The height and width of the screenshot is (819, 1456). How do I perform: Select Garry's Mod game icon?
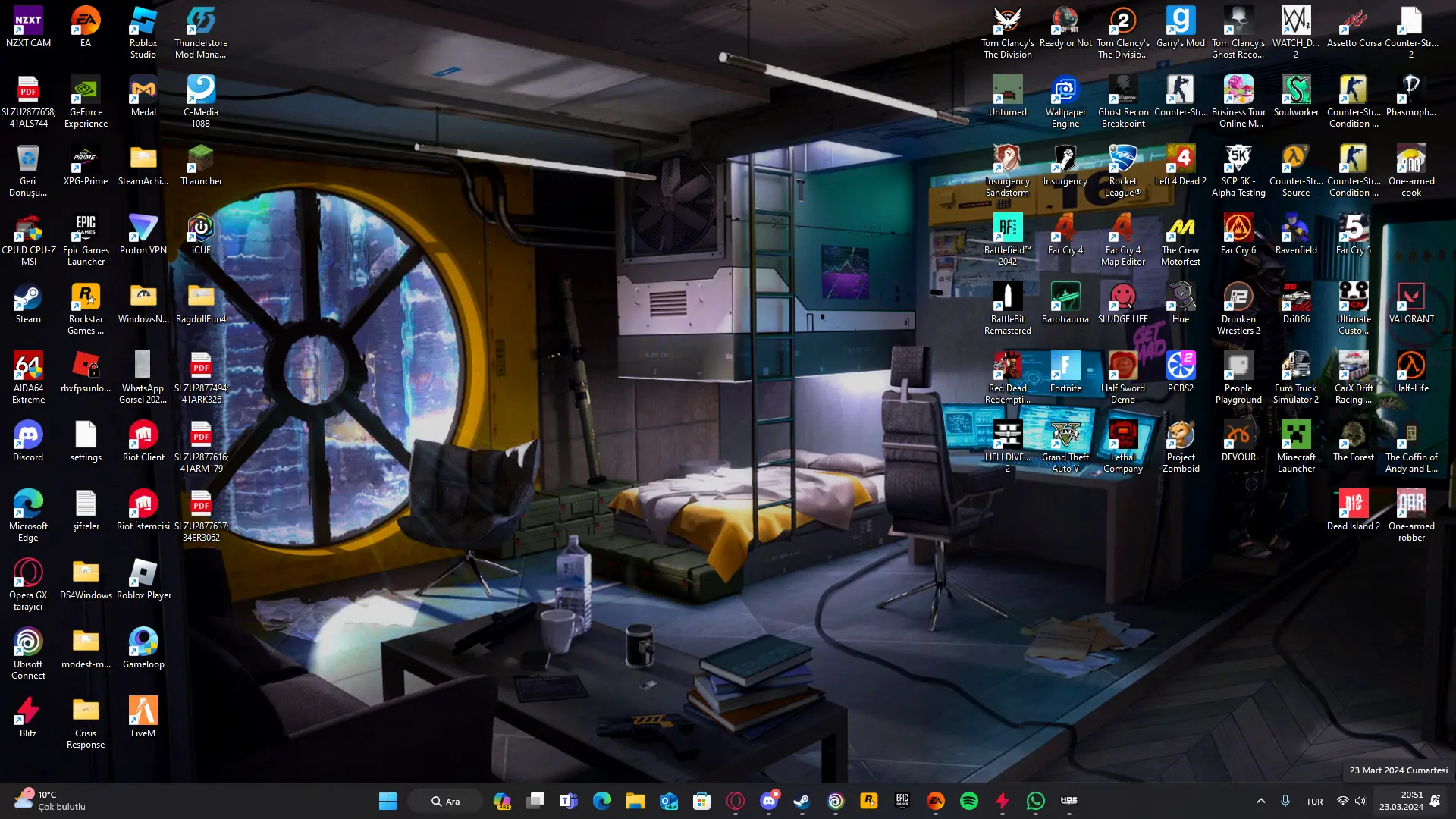1181,28
